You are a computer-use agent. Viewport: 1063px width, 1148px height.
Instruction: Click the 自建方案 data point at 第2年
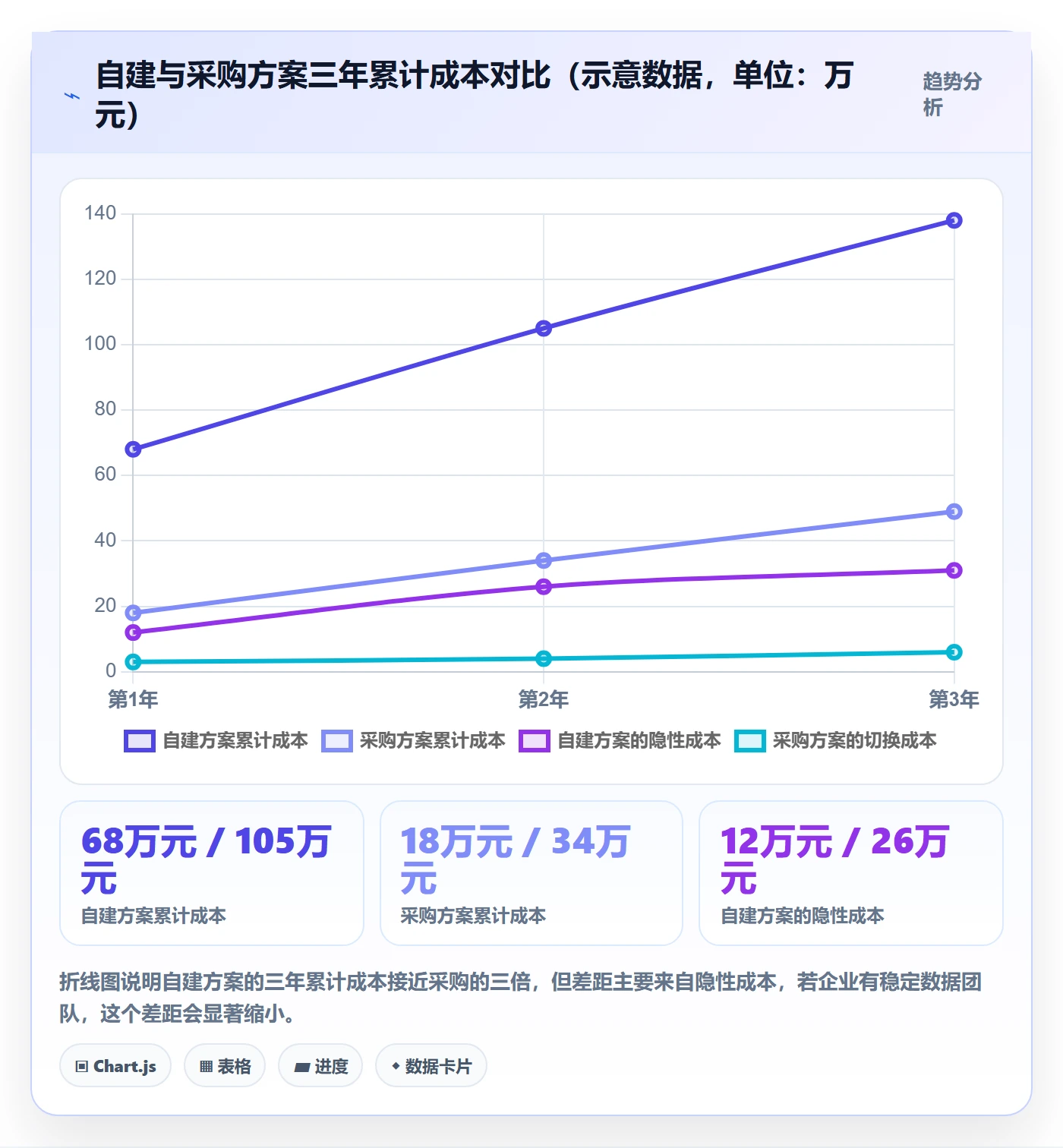[x=544, y=328]
